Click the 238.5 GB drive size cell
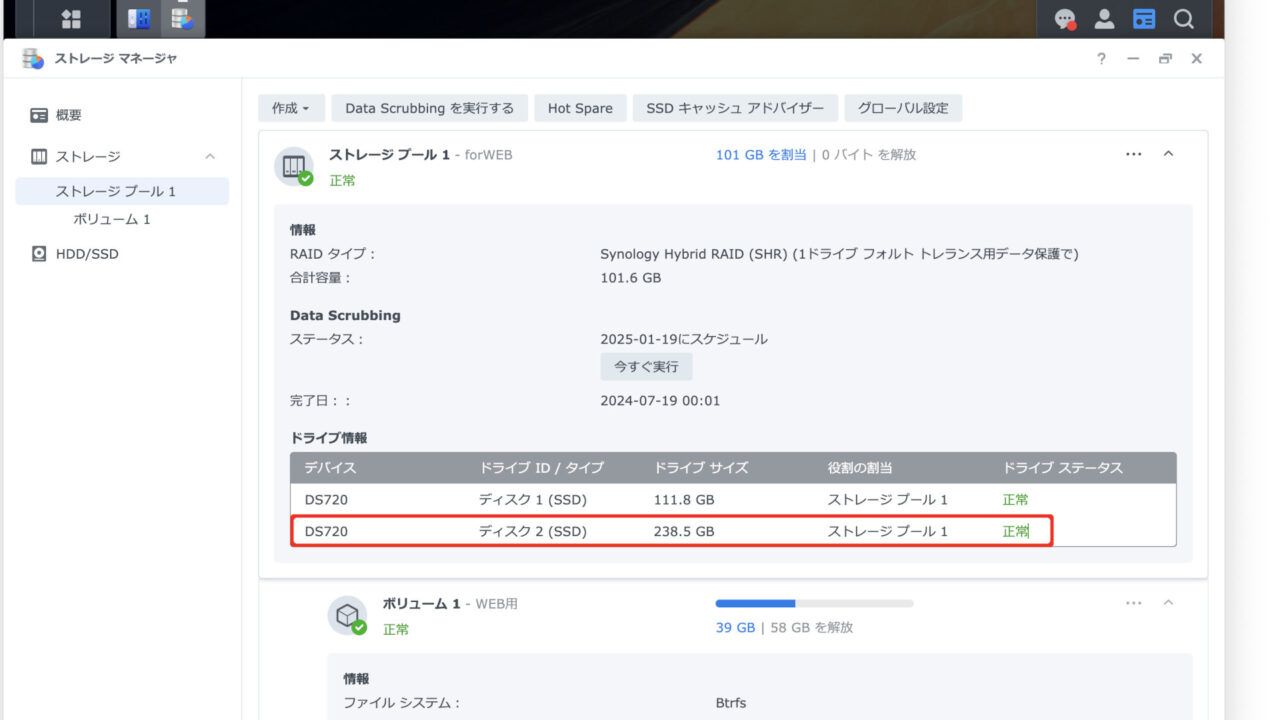1280x720 pixels. tap(684, 532)
